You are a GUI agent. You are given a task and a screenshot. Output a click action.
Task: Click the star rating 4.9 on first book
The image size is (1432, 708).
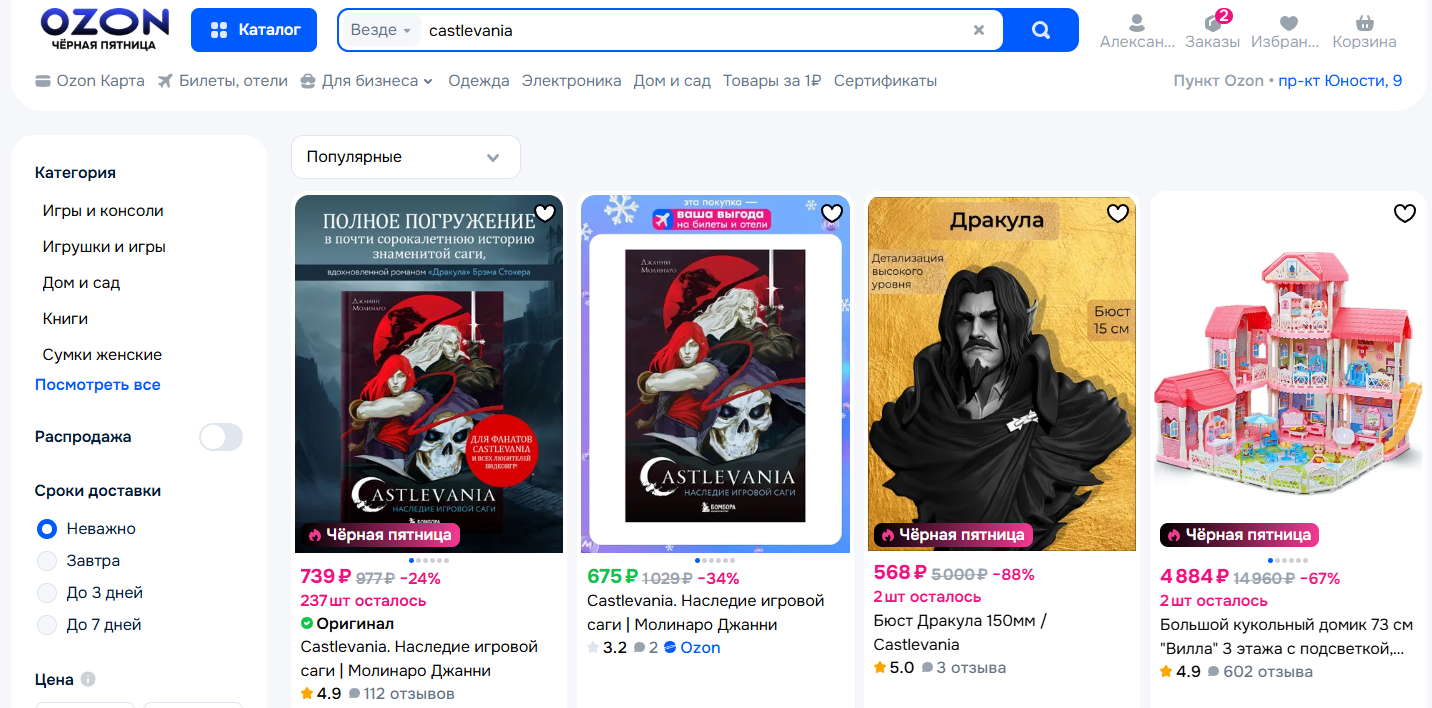pyautogui.click(x=321, y=693)
